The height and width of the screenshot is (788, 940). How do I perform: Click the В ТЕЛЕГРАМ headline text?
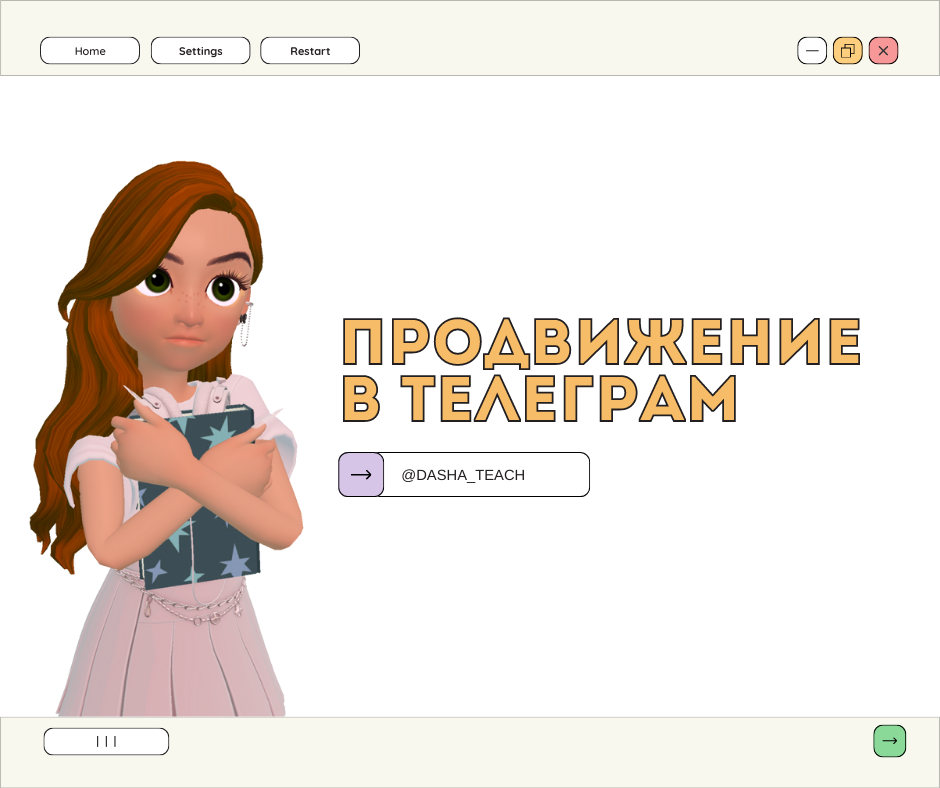540,399
